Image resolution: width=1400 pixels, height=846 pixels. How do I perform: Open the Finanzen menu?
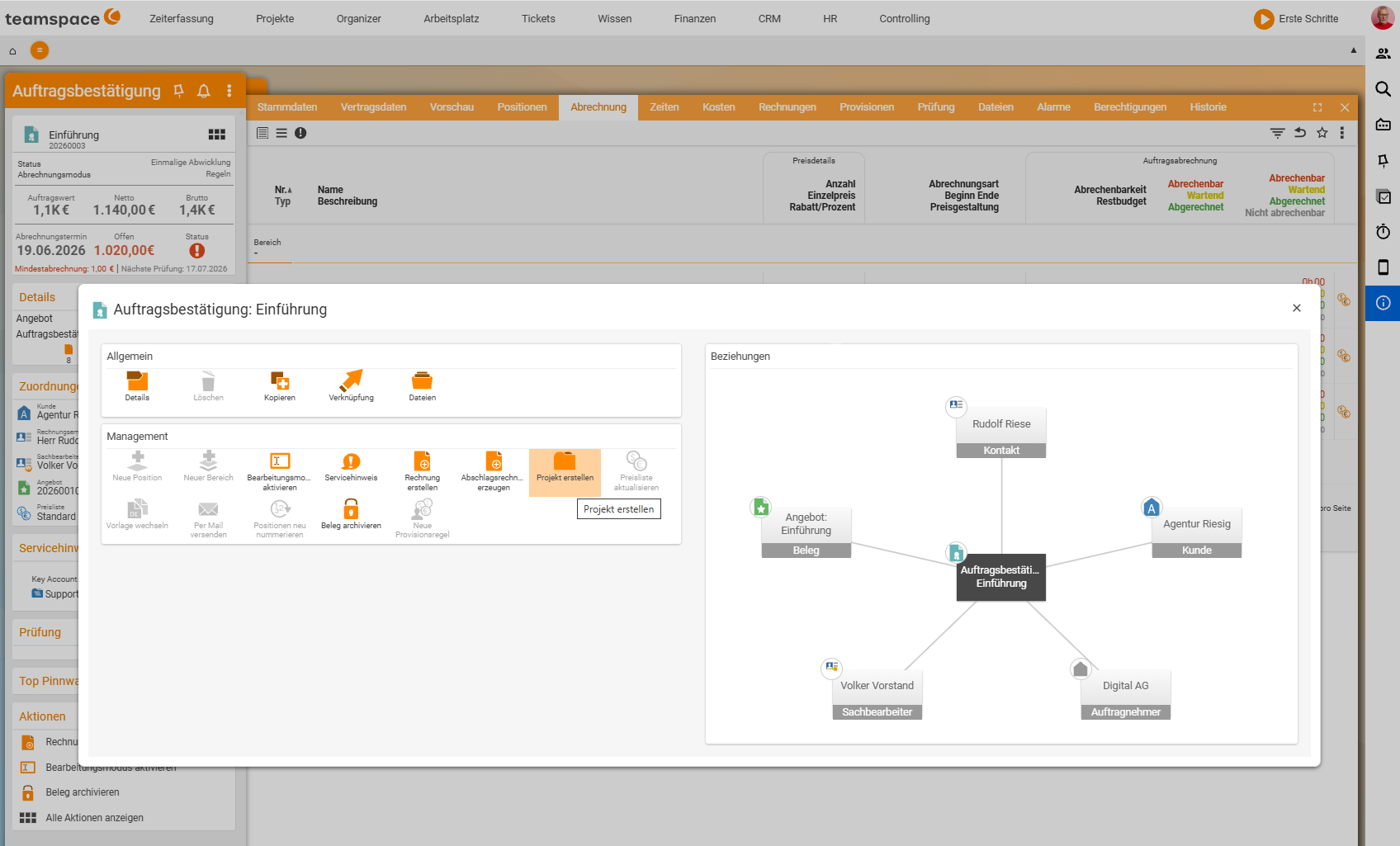tap(695, 18)
